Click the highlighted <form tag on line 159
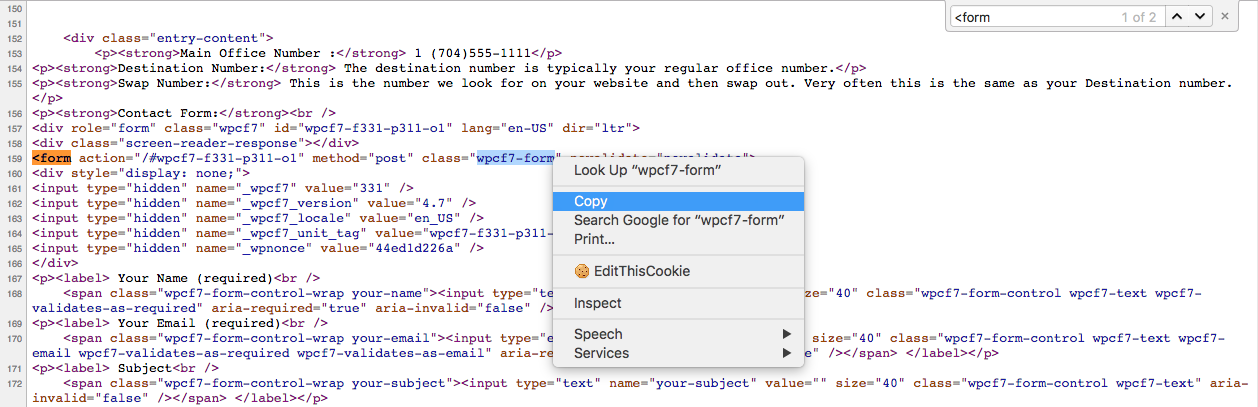 (51, 158)
